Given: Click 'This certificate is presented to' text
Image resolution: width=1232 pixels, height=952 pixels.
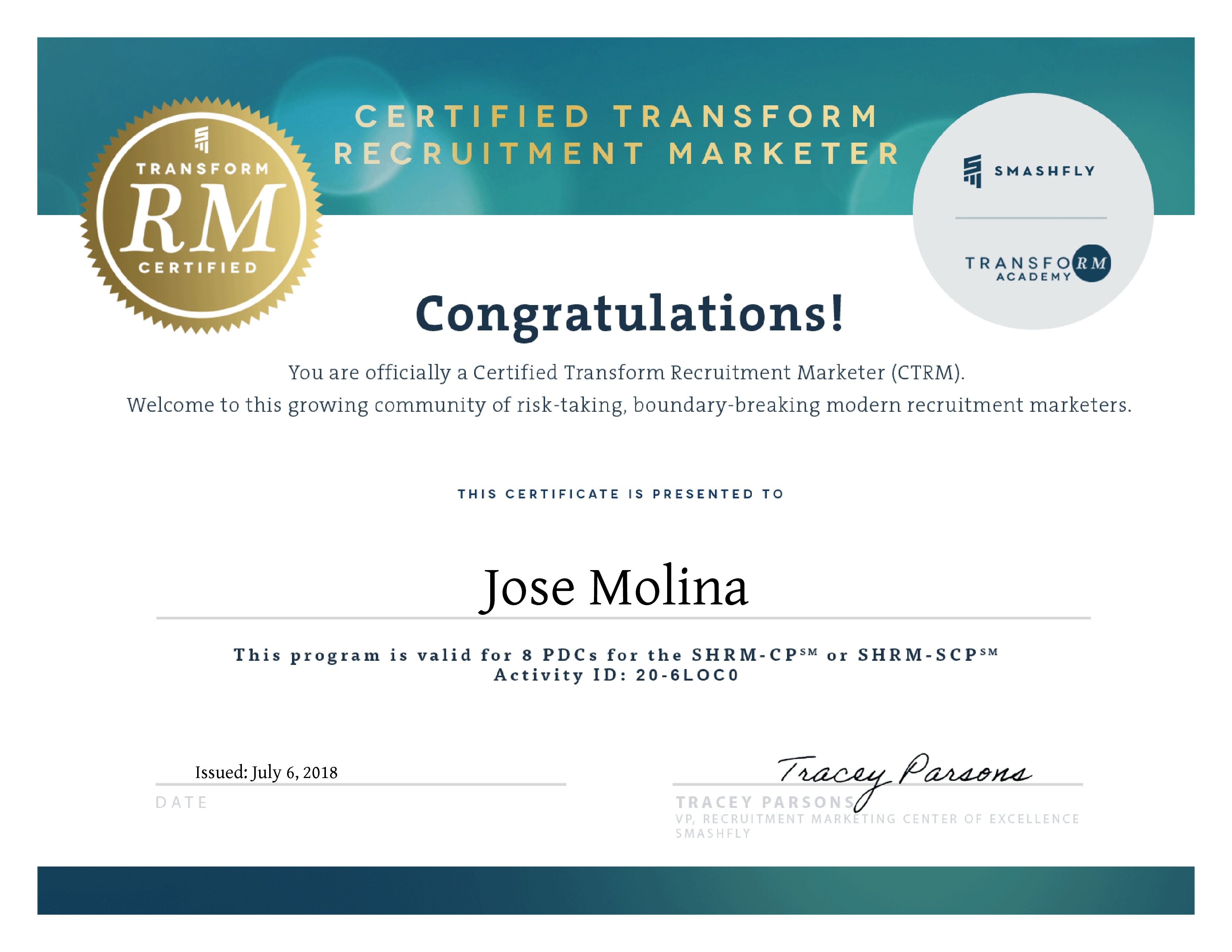Looking at the screenshot, I should coord(620,494).
